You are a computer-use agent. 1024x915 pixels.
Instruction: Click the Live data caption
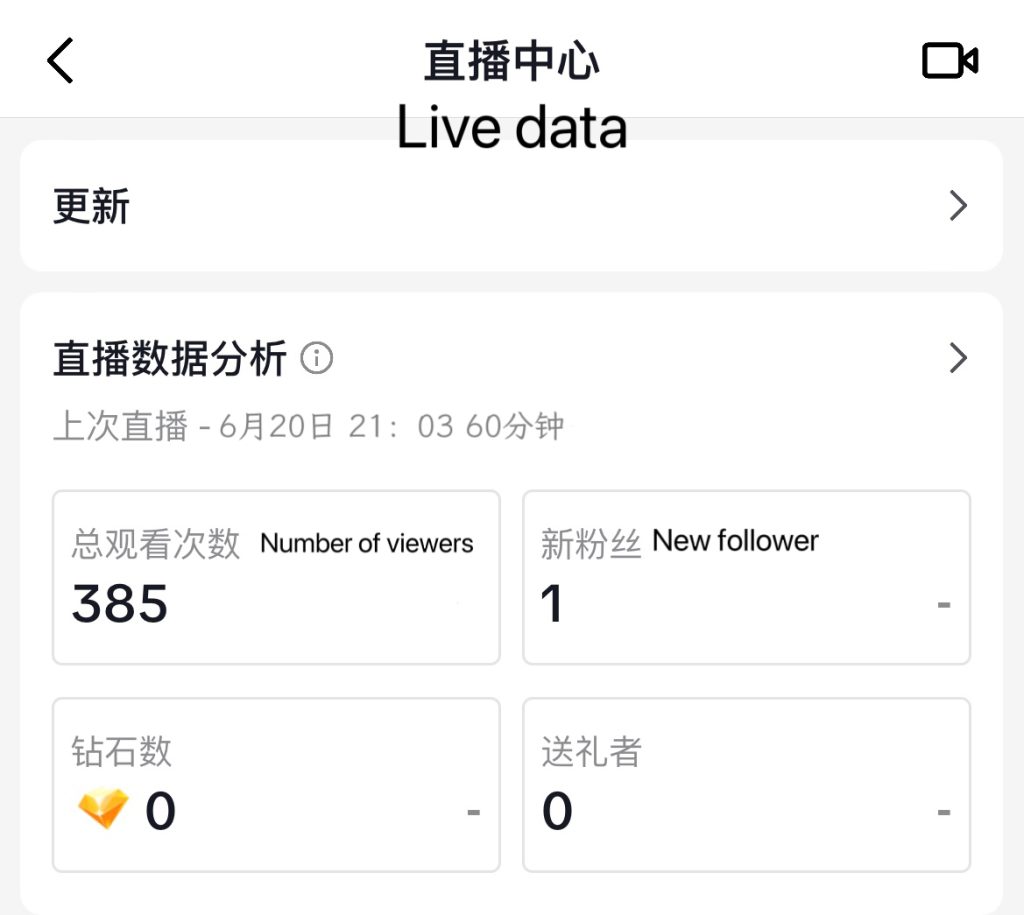[x=512, y=127]
